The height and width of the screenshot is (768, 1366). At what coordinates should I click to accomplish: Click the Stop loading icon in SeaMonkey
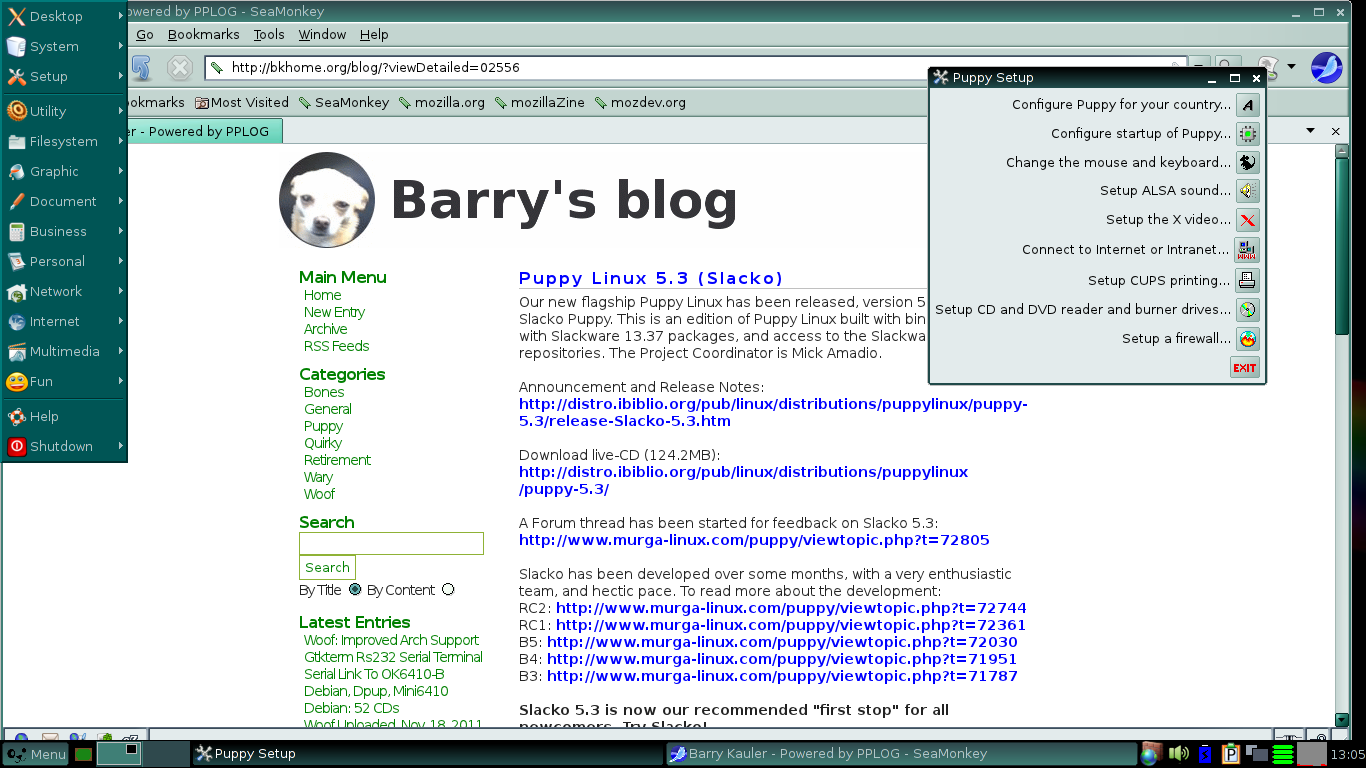click(179, 67)
